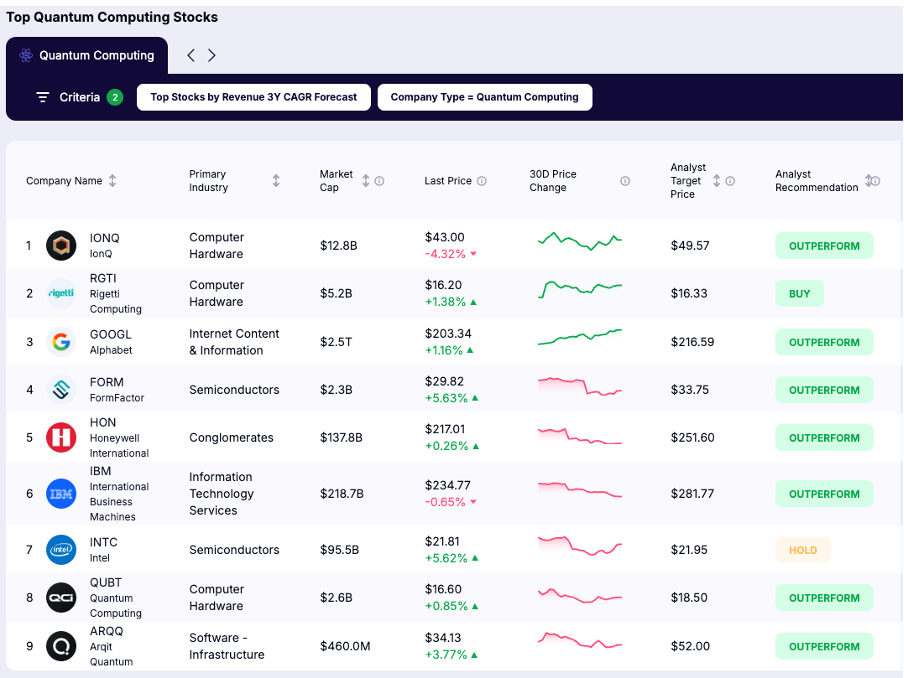The height and width of the screenshot is (678, 904).
Task: Sort by Company Name column
Action: coord(112,180)
